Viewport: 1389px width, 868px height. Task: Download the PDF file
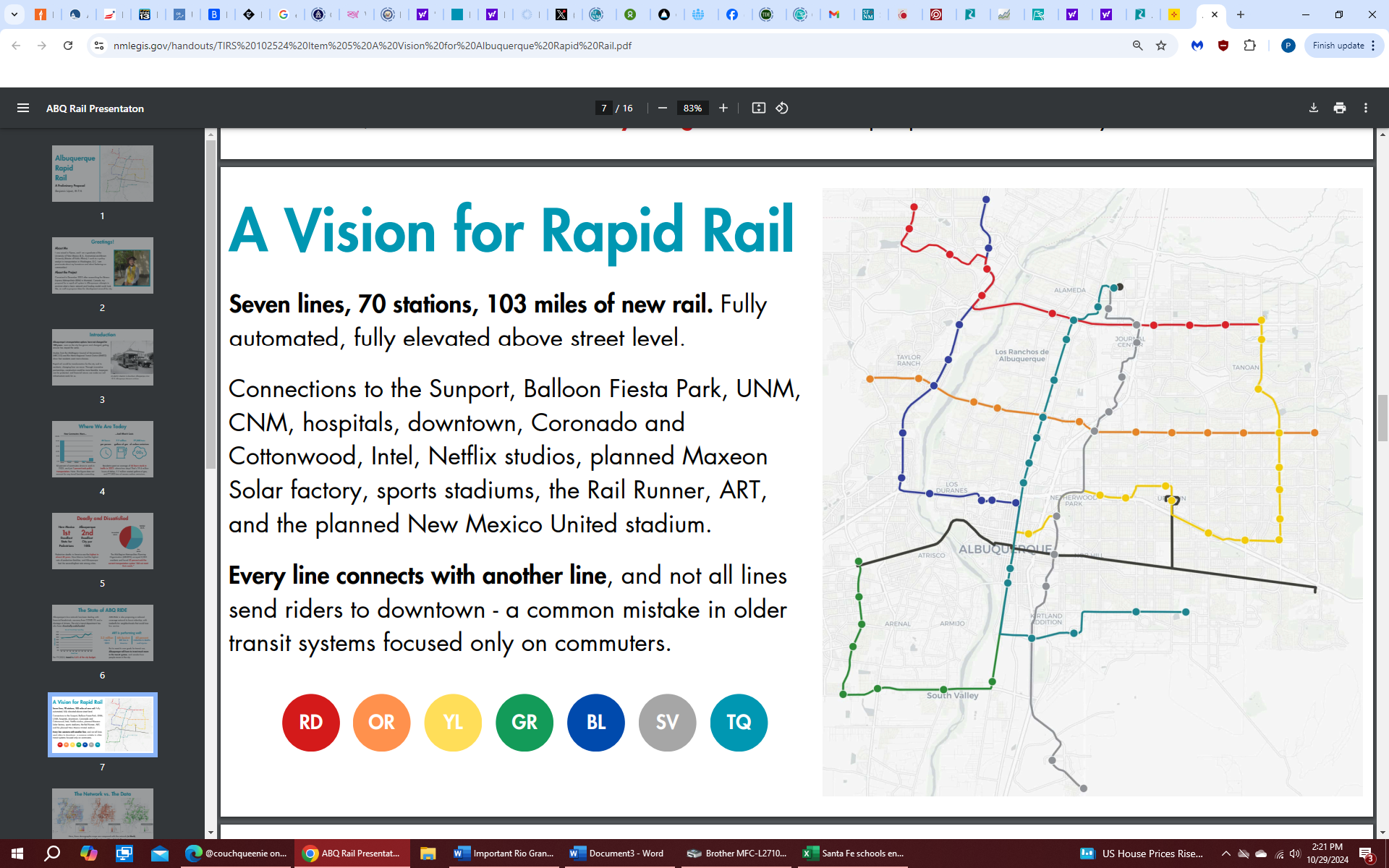1313,108
